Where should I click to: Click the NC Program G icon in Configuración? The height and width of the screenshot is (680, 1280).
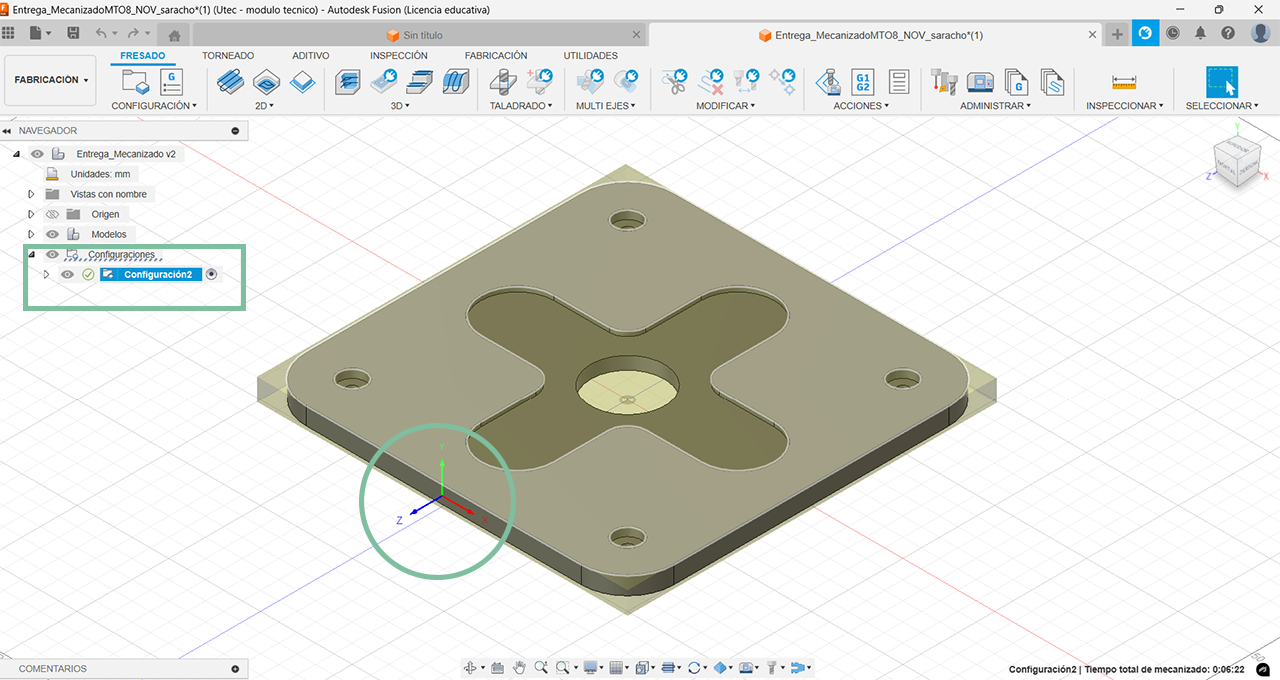(x=171, y=81)
